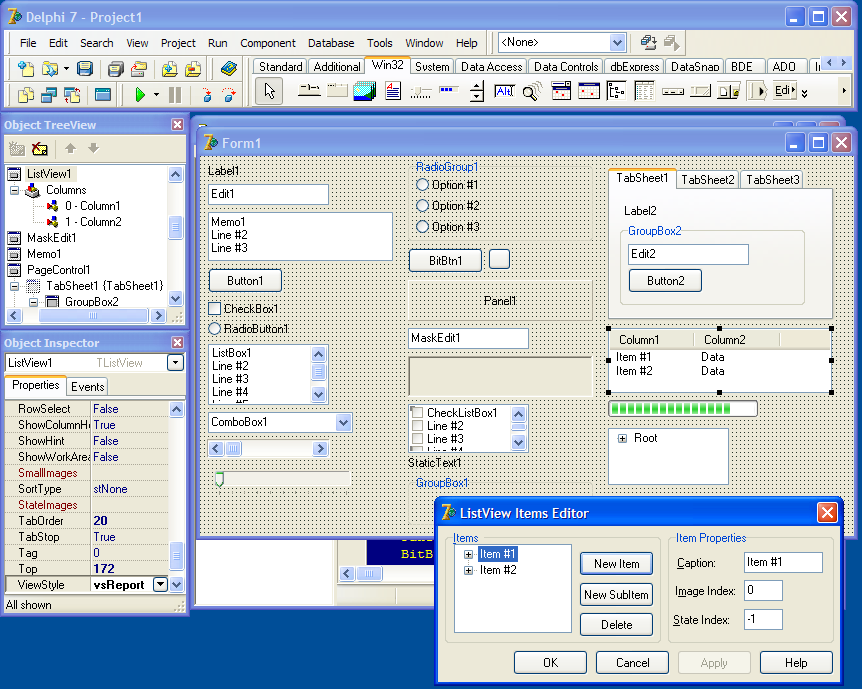Pick the HotKey component in palette
The width and height of the screenshot is (862, 689).
[x=504, y=91]
